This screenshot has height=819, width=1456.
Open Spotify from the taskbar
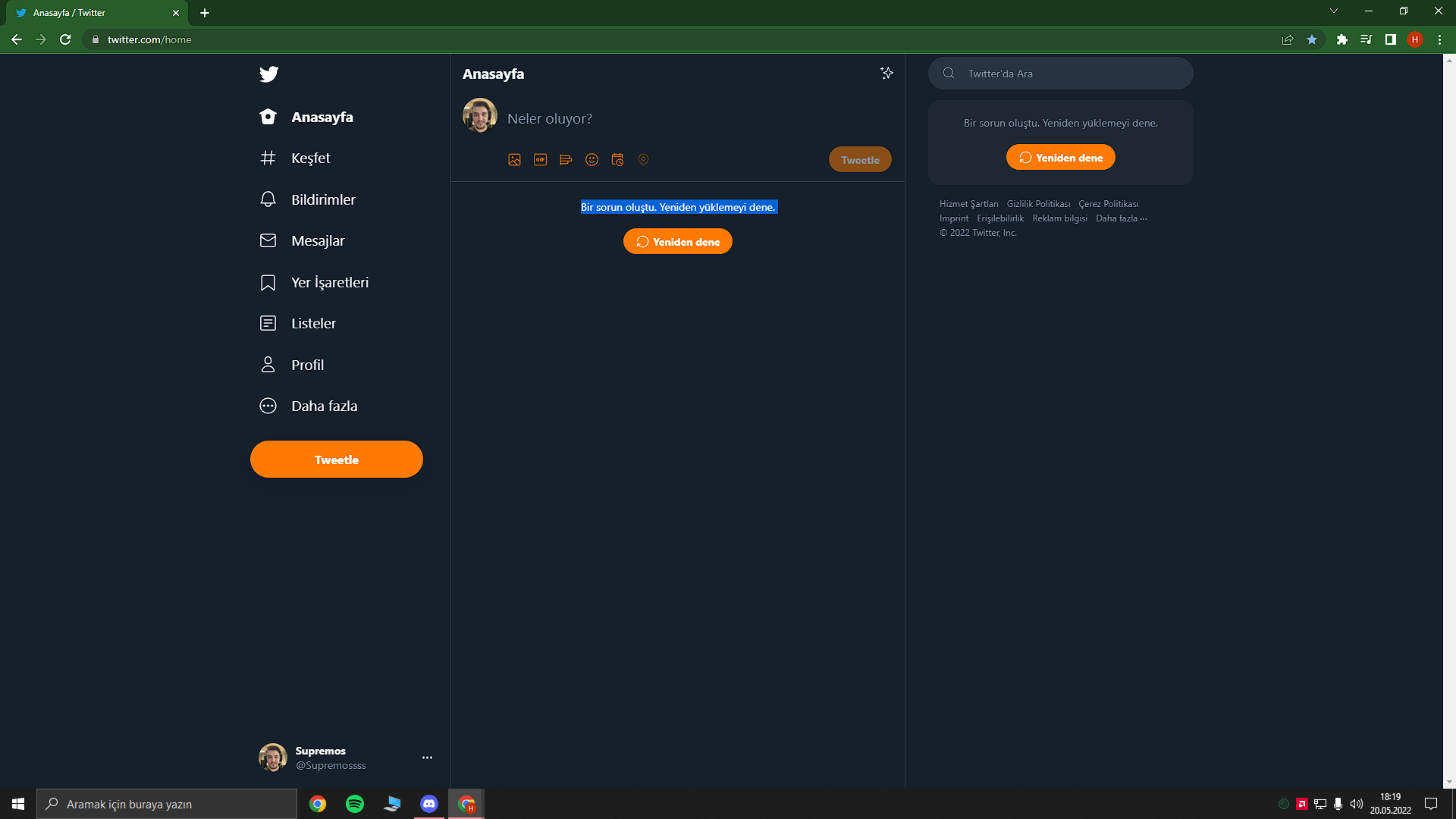(355, 804)
